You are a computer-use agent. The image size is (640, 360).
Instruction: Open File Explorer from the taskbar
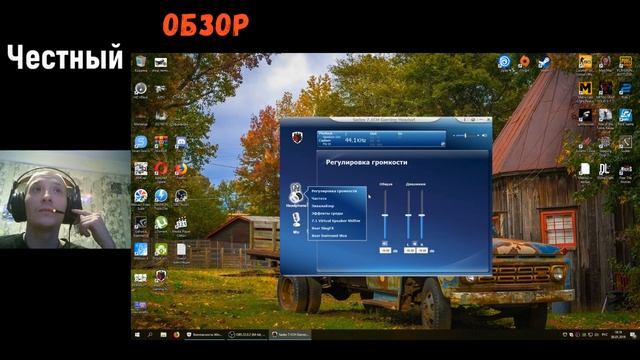click(163, 335)
